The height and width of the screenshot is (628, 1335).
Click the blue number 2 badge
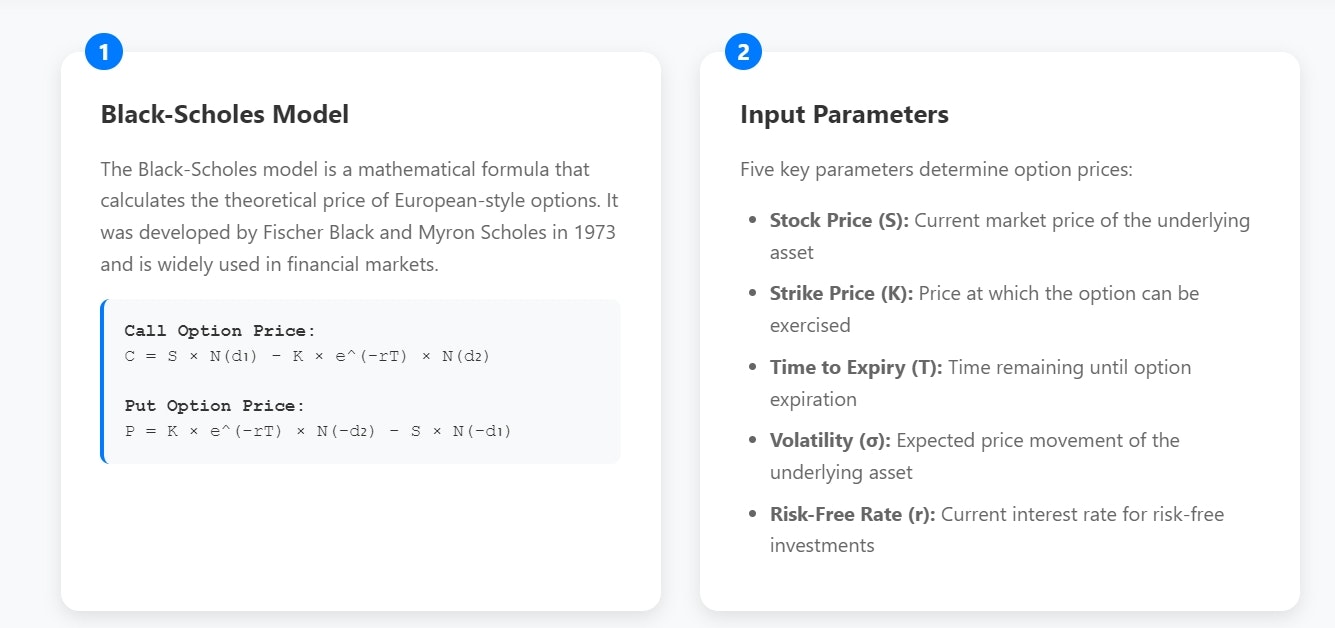point(743,51)
